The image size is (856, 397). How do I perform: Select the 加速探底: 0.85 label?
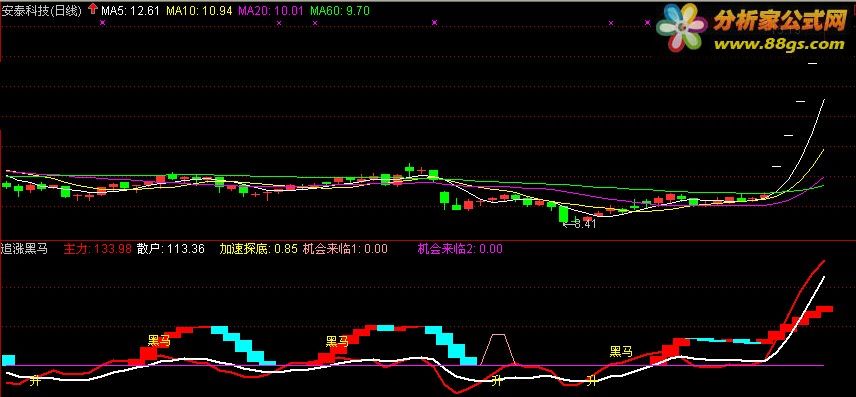coord(259,249)
